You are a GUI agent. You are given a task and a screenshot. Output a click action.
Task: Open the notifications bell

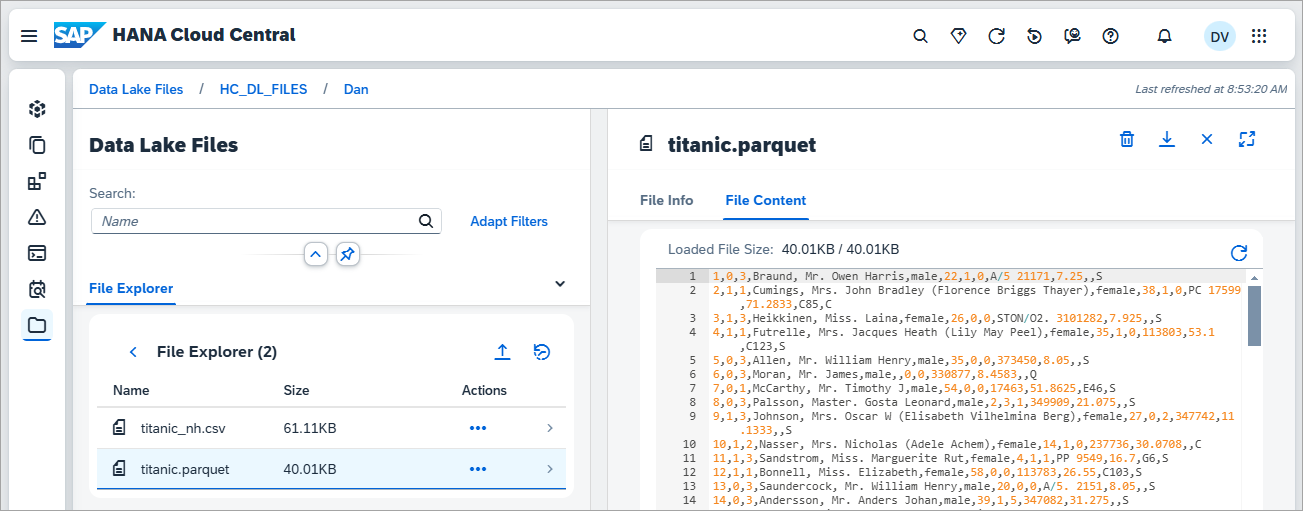[x=1164, y=36]
